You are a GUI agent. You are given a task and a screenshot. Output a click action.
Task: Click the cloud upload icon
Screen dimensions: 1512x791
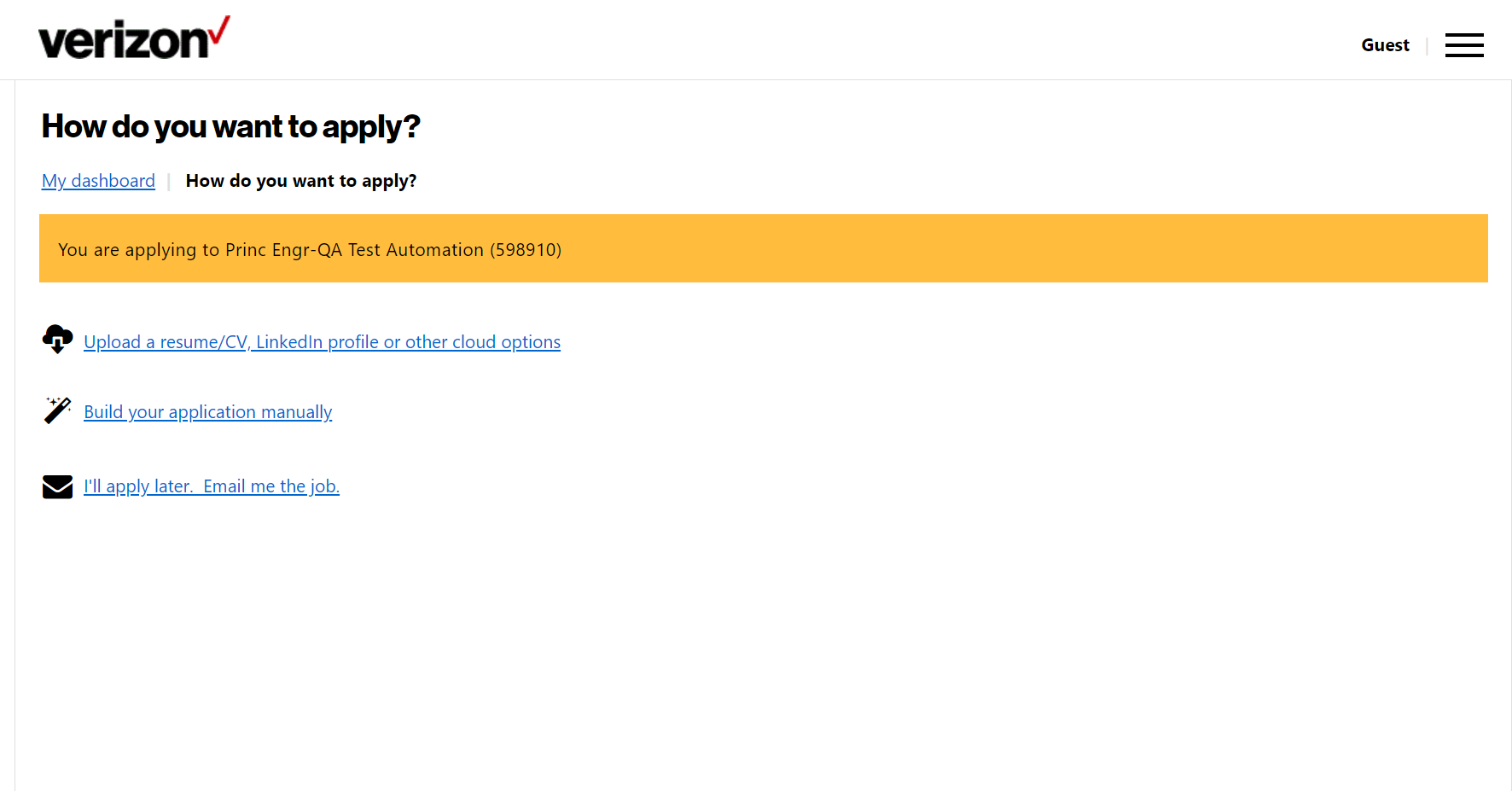pos(57,339)
